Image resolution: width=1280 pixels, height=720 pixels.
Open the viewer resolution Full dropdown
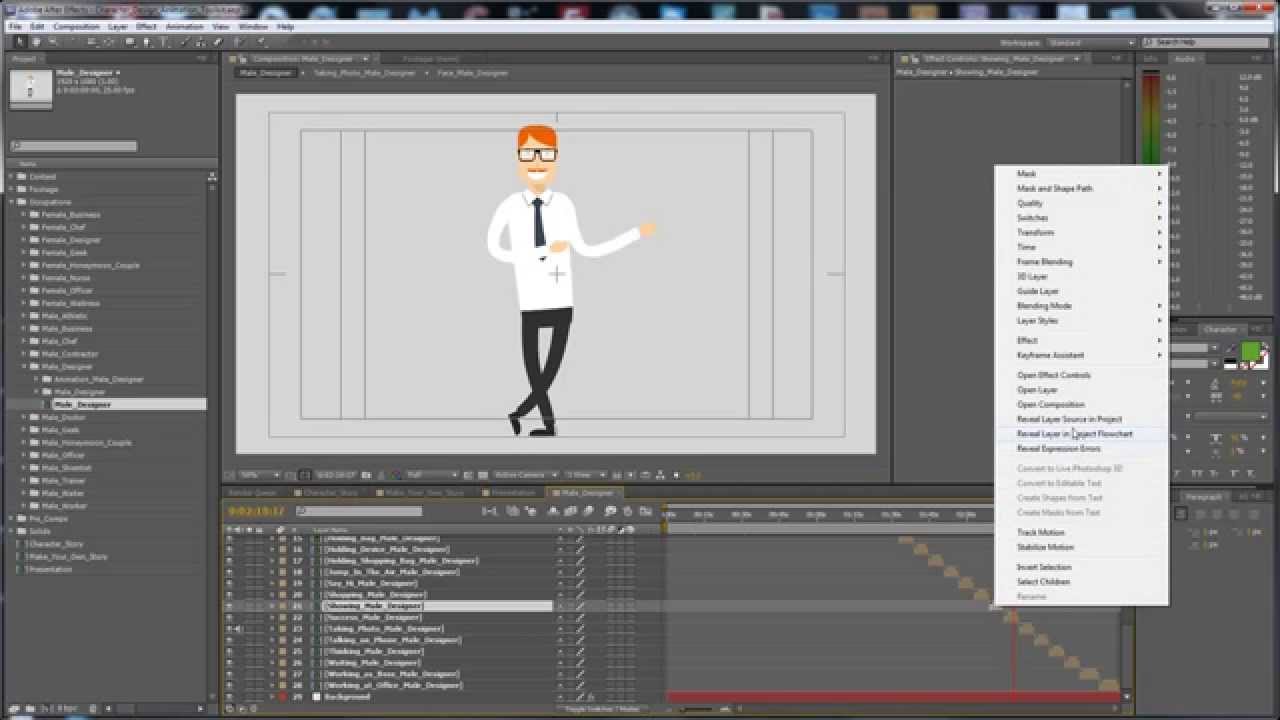pyautogui.click(x=432, y=475)
